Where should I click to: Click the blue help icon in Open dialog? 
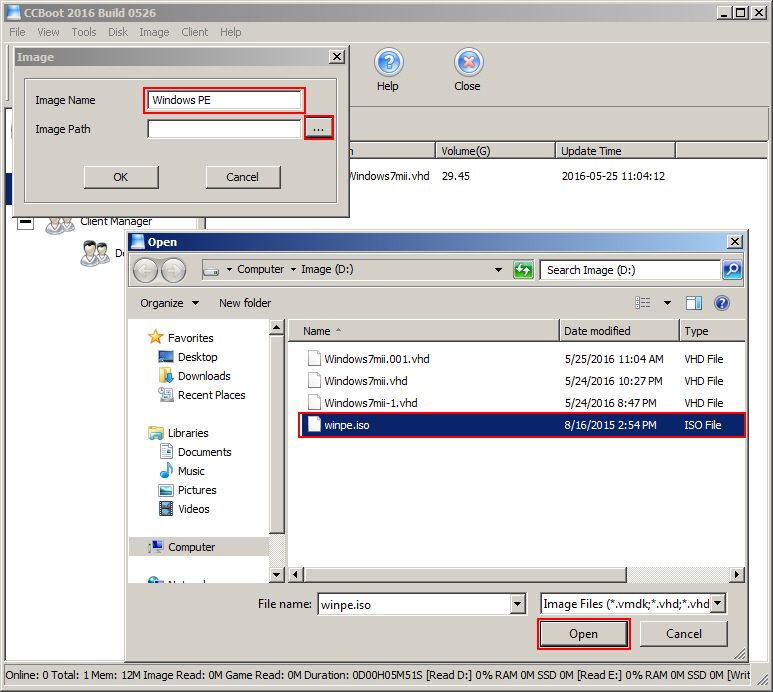pos(722,303)
